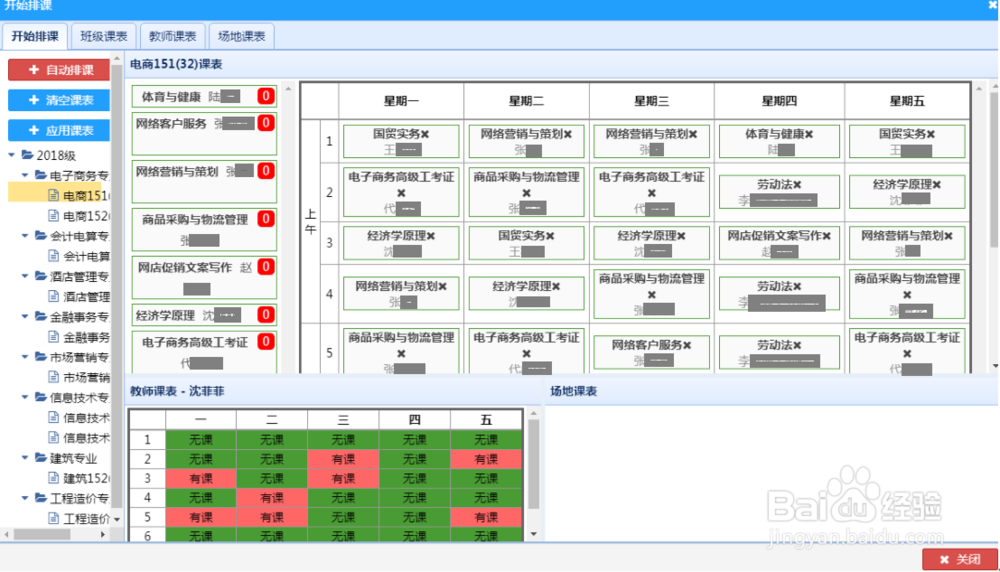Select 体育与健康 in the pending course list

click(x=204, y=97)
